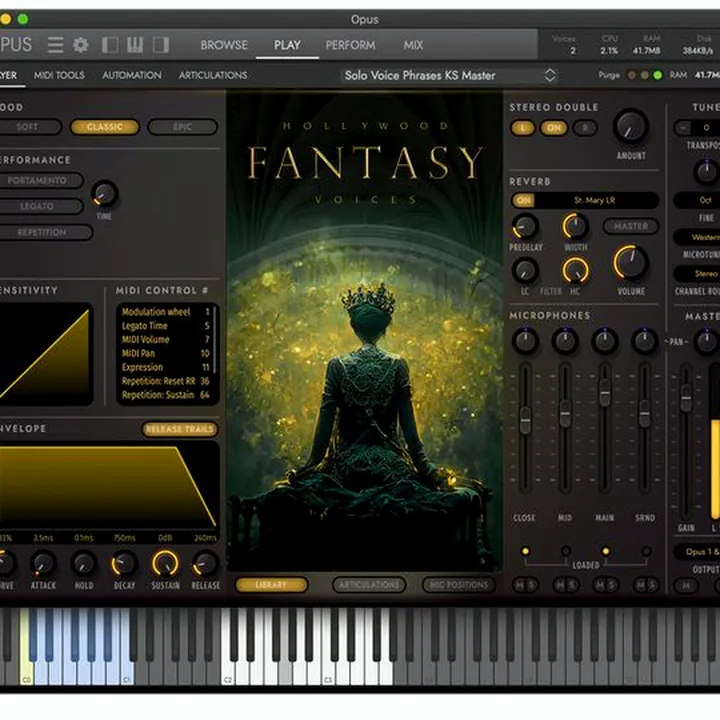720x720 pixels.
Task: Click the Mic Positions view button
Action: tap(459, 585)
